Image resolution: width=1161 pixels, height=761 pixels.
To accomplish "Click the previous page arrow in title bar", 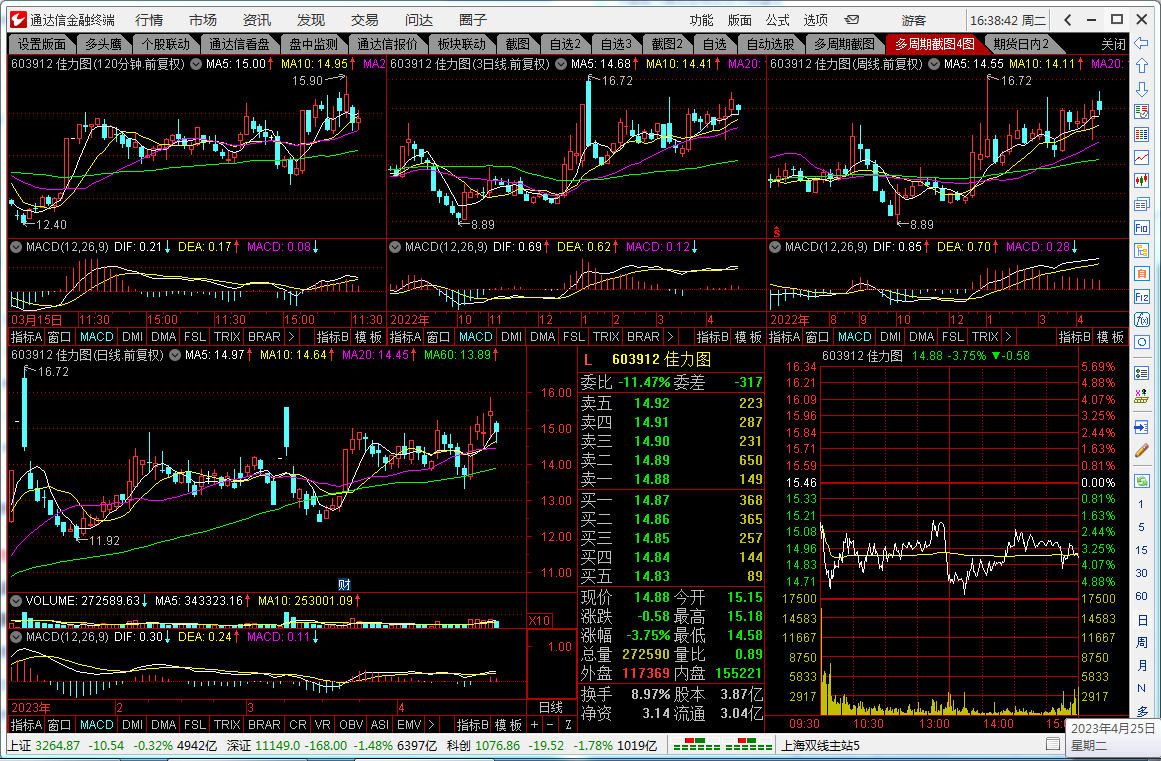I will pyautogui.click(x=1067, y=20).
